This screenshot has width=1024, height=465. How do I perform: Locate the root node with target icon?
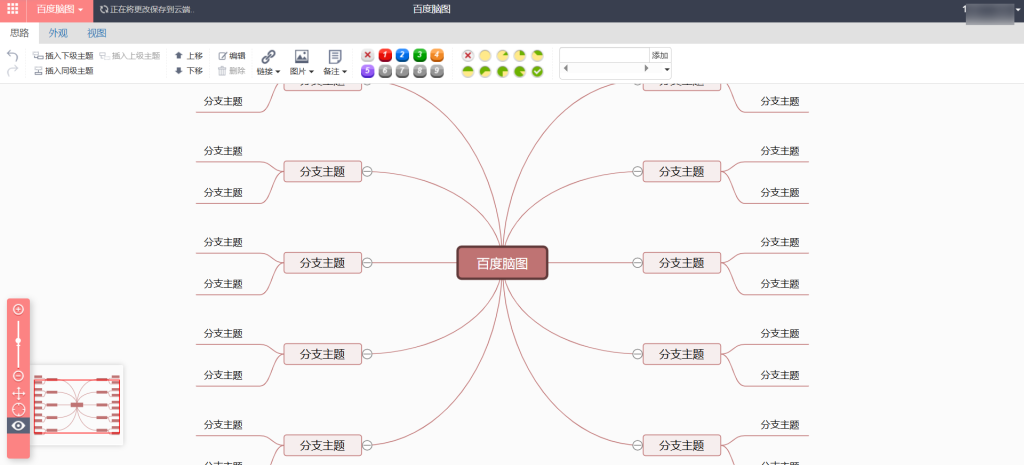coord(18,409)
